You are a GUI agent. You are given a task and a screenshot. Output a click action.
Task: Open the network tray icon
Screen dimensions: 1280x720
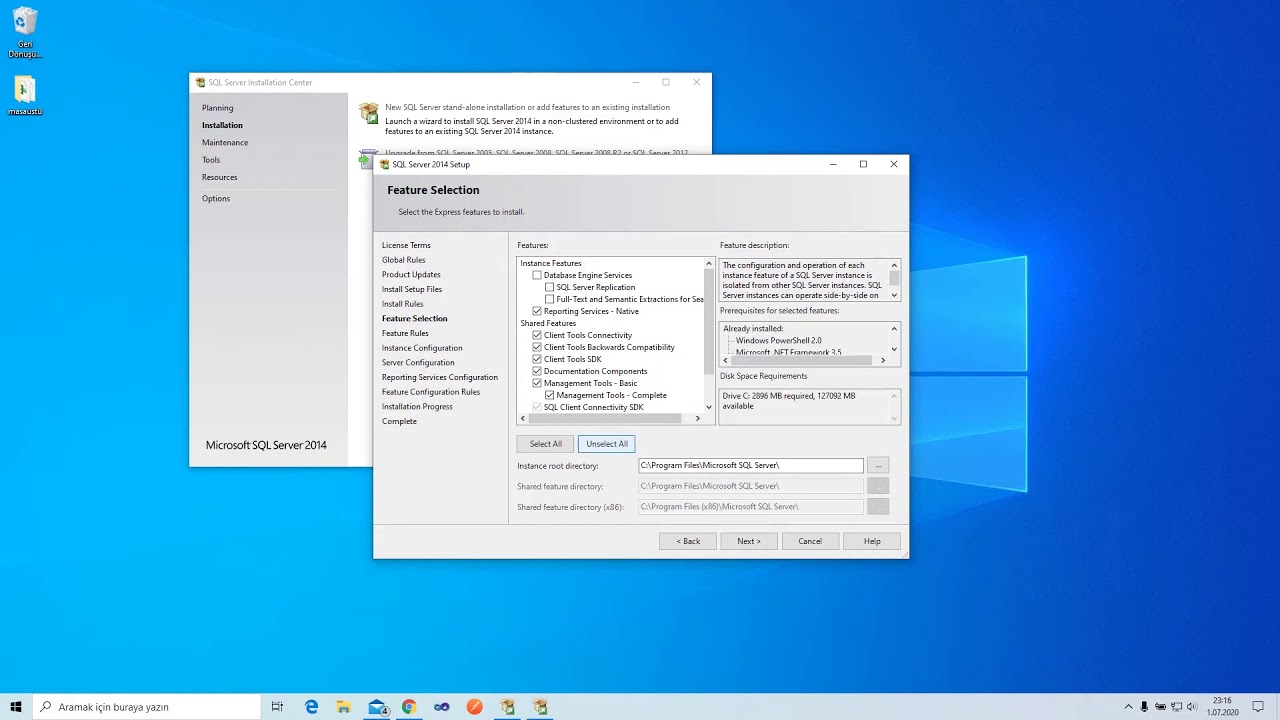click(x=1175, y=707)
